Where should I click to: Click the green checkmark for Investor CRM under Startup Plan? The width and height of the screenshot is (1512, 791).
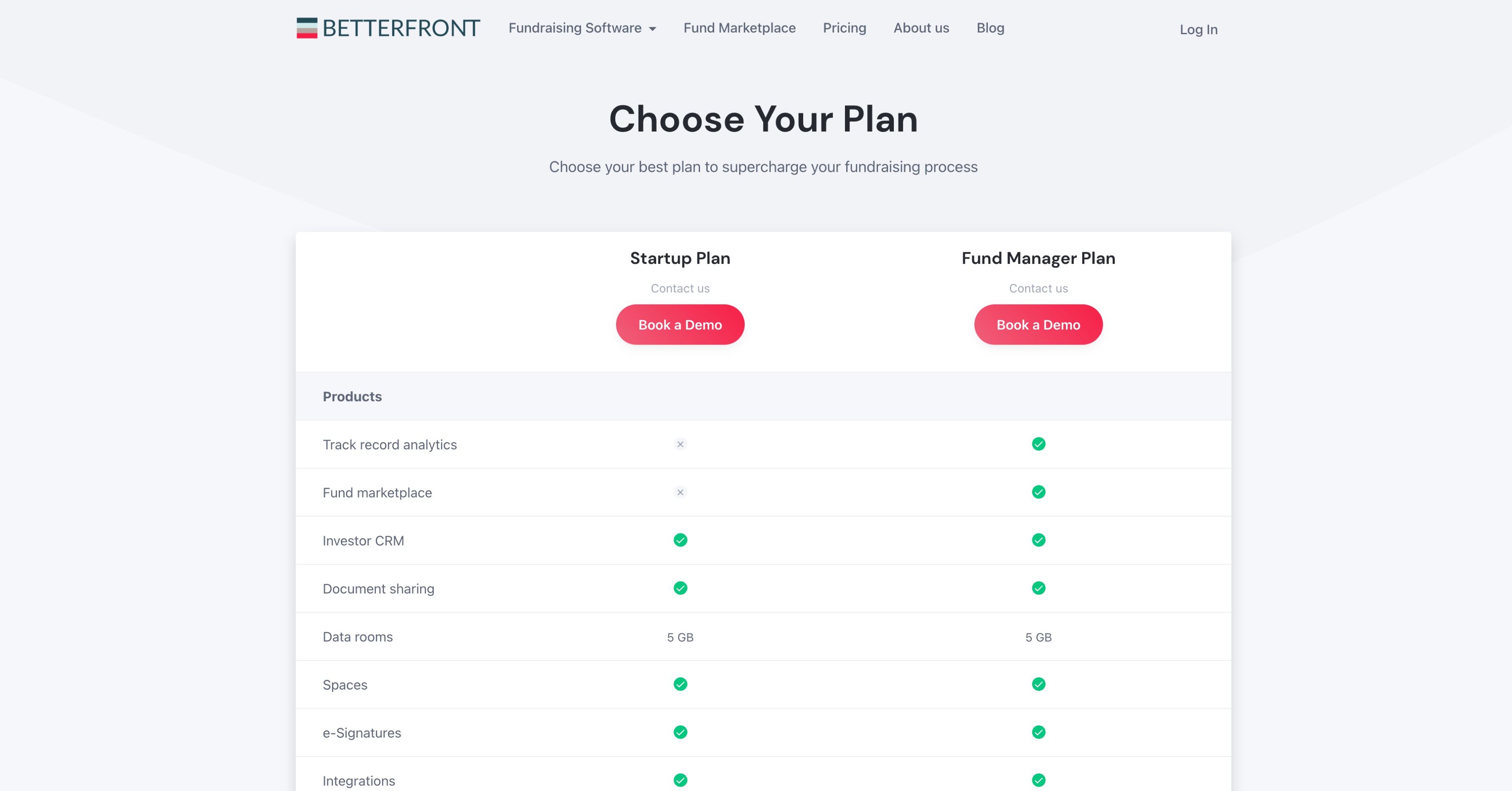tap(680, 540)
